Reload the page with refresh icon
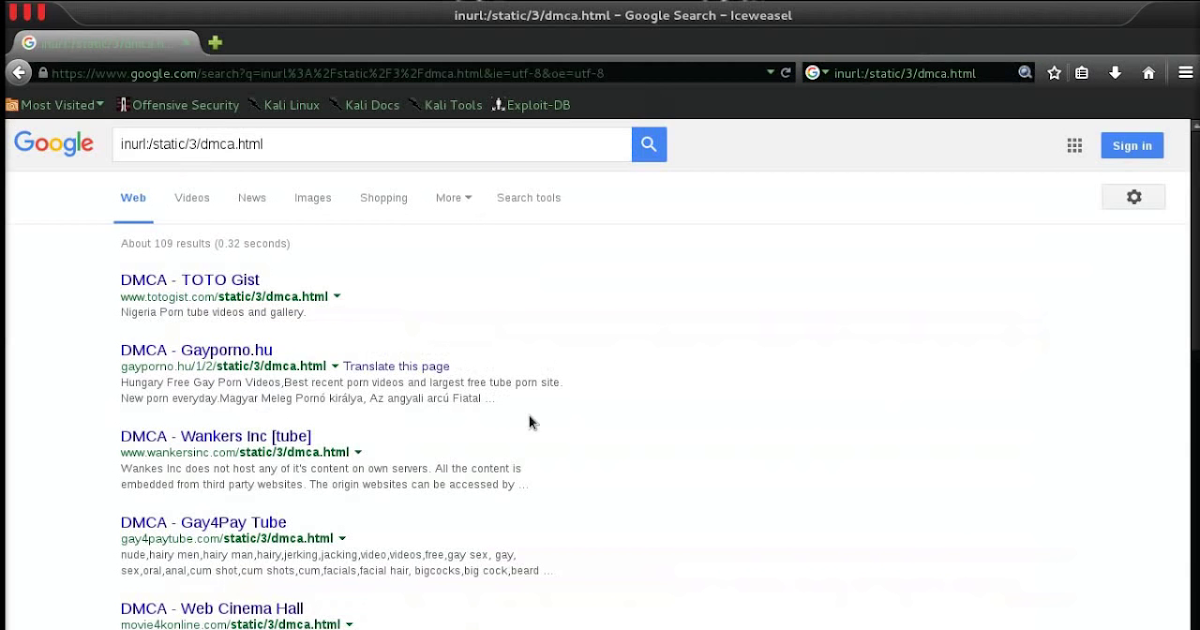Screen dimensions: 1200x630 (x=786, y=73)
